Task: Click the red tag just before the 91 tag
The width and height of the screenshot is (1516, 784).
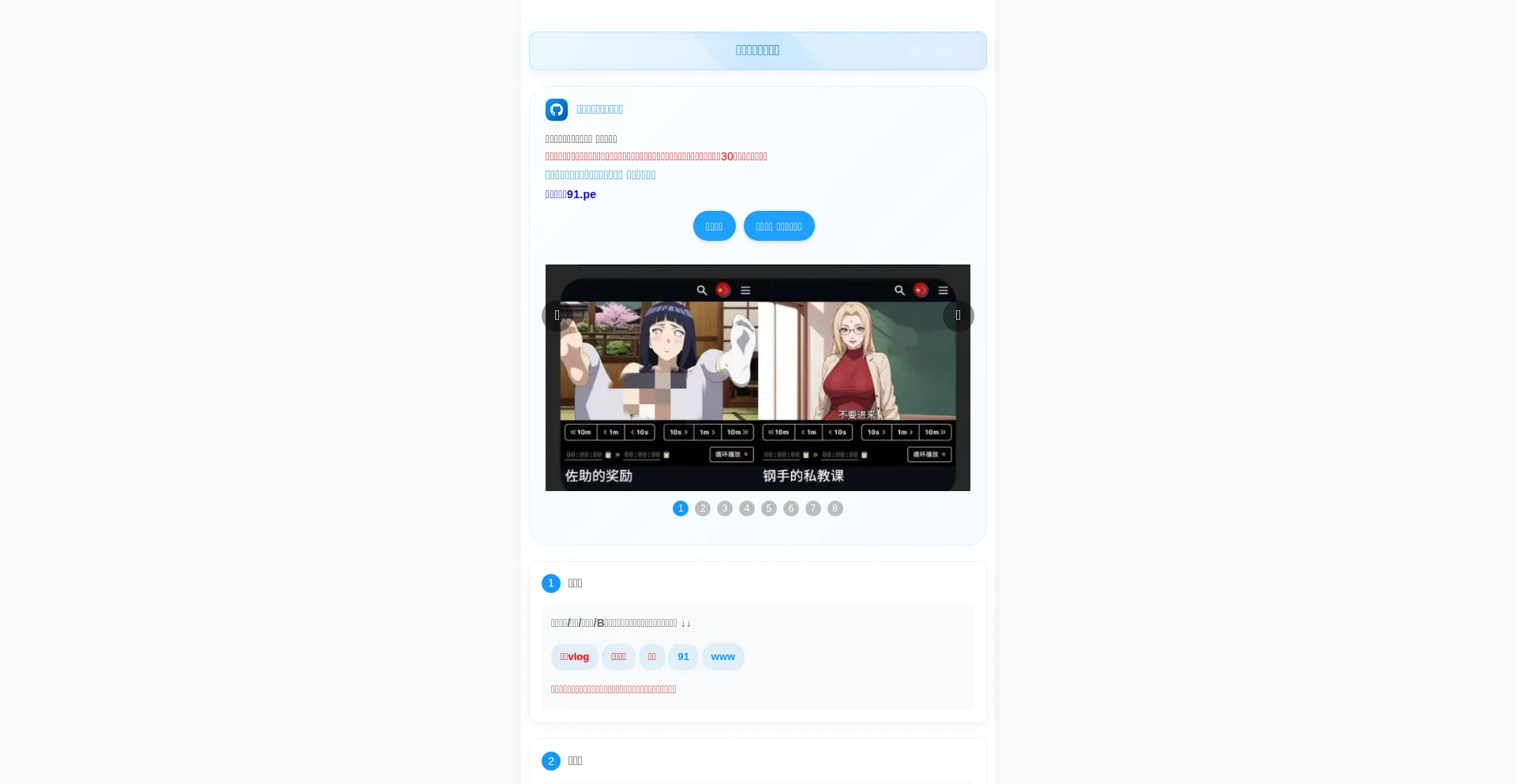Action: (652, 657)
